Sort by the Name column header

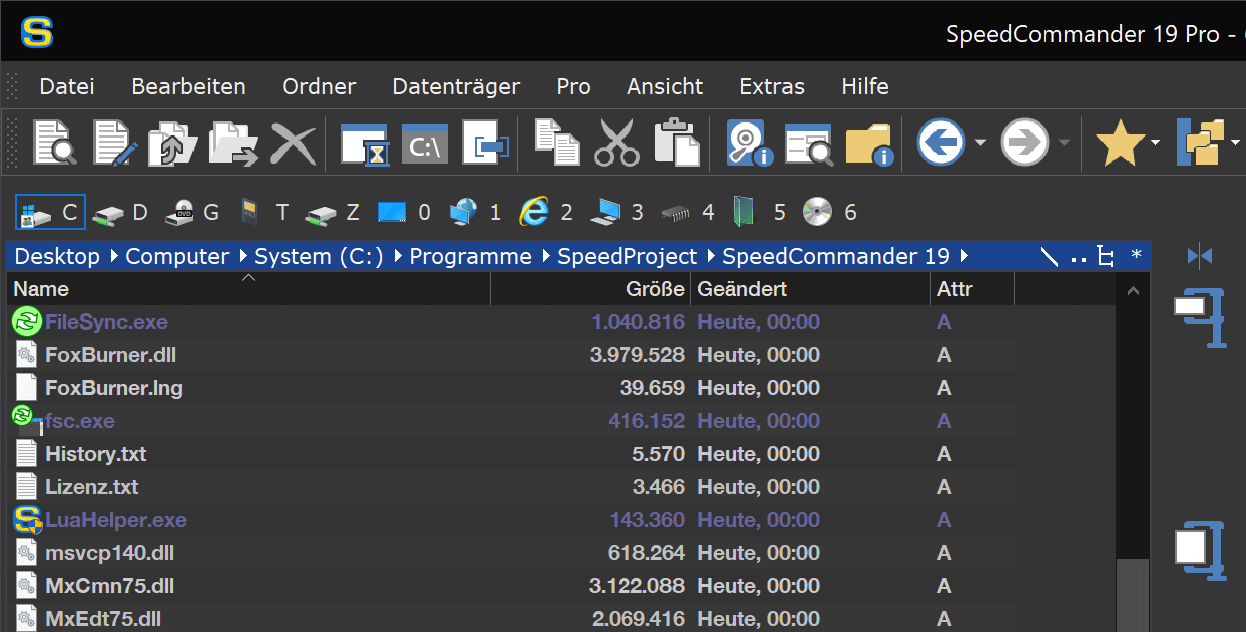249,289
